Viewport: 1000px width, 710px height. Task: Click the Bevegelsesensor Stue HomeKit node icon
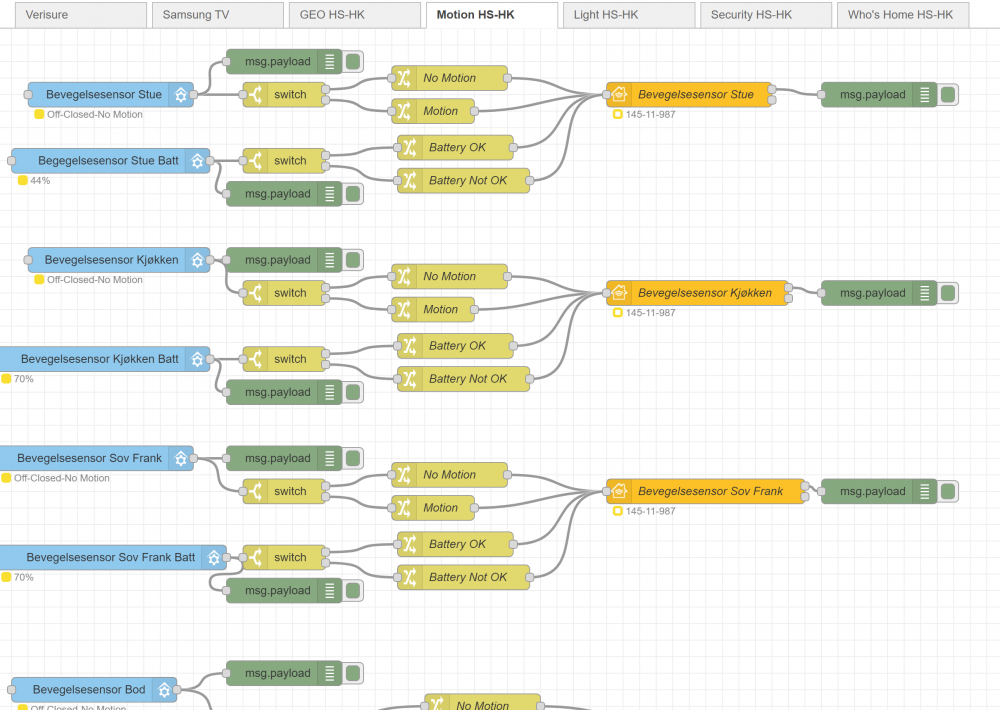[x=619, y=95]
